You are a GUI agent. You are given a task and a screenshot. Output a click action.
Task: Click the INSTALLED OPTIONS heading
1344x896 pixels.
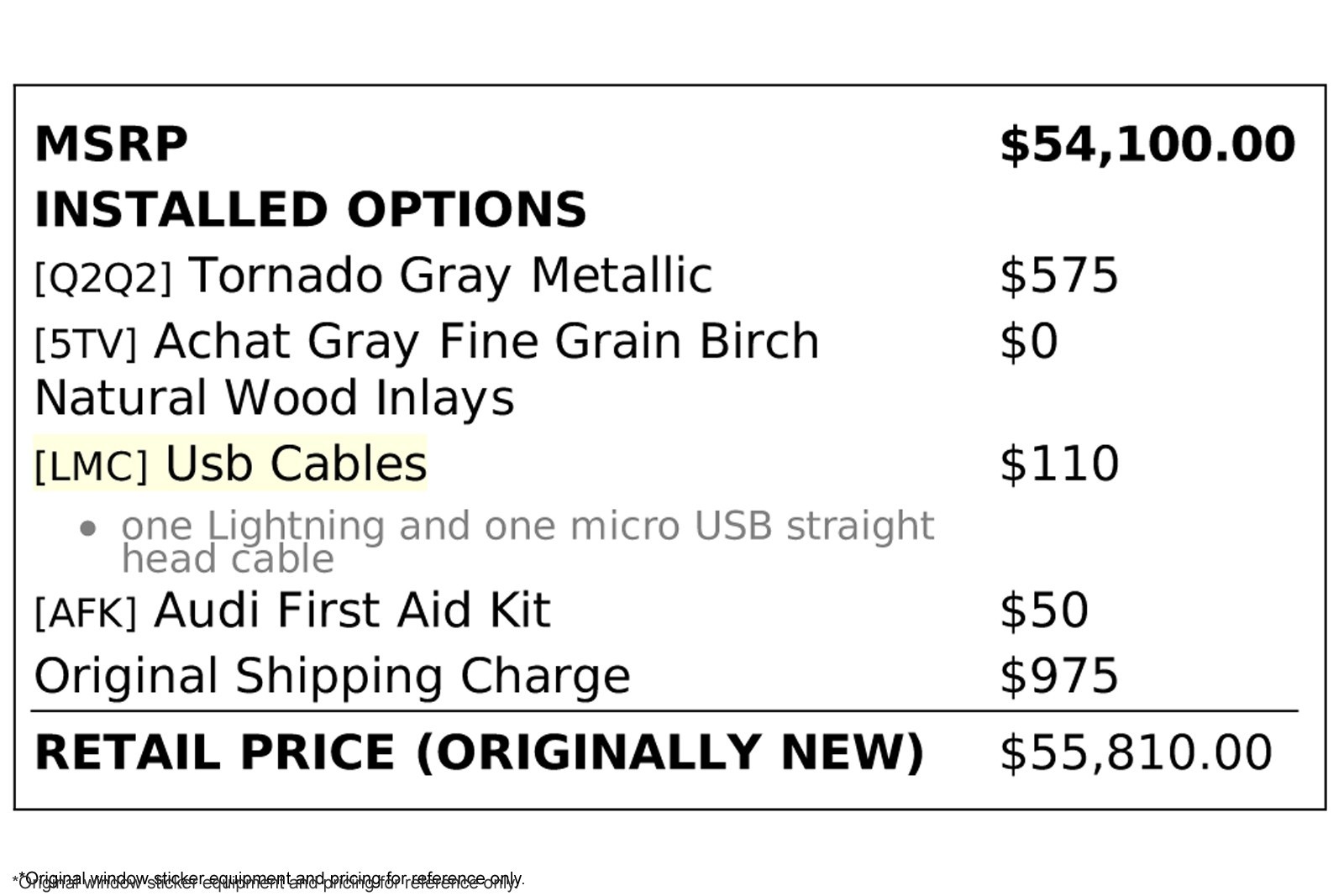click(x=310, y=210)
